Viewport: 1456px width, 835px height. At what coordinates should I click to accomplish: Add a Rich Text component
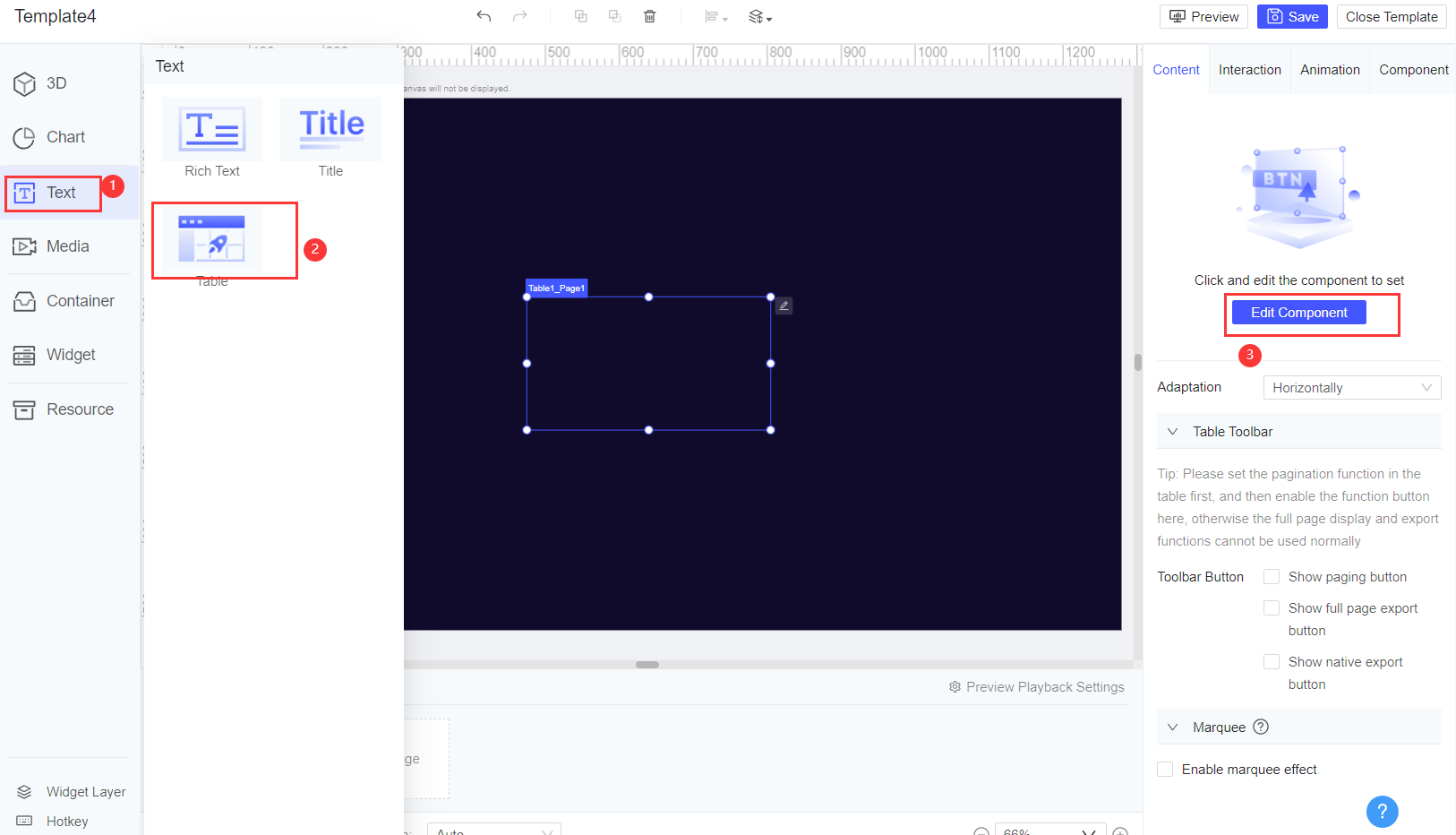tap(212, 137)
